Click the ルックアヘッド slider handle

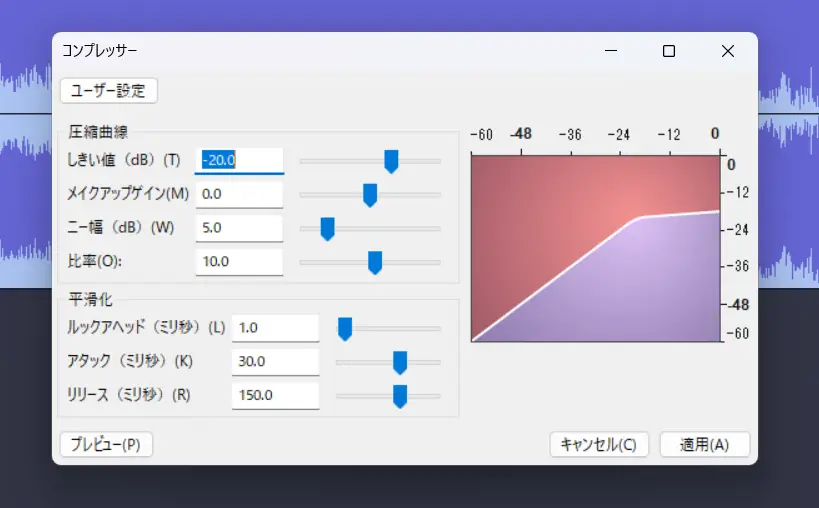[345, 328]
